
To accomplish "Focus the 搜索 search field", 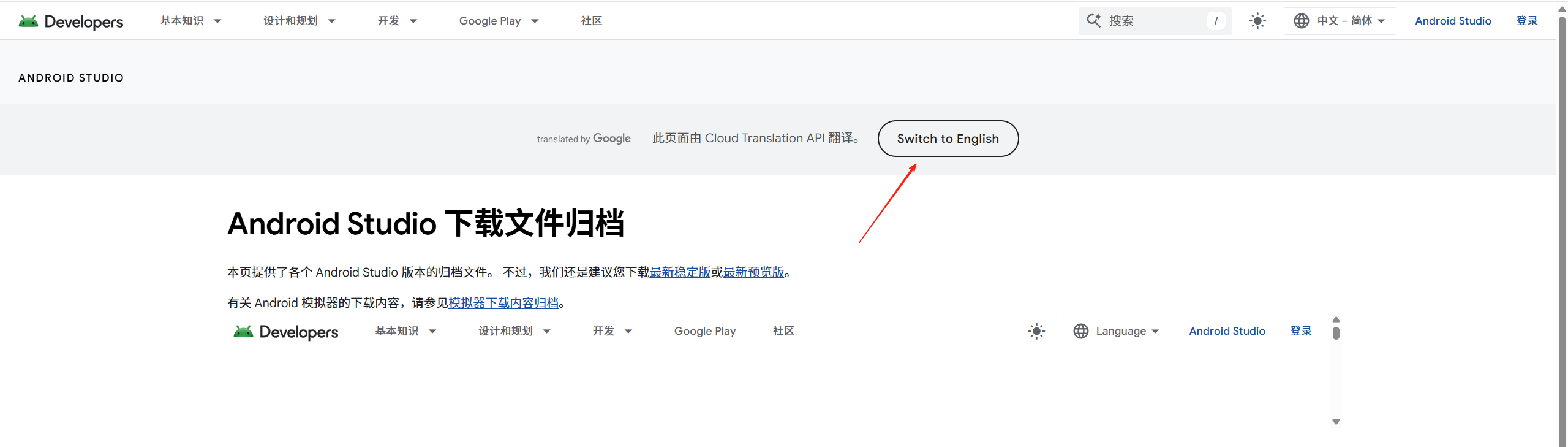I will tap(1155, 21).
